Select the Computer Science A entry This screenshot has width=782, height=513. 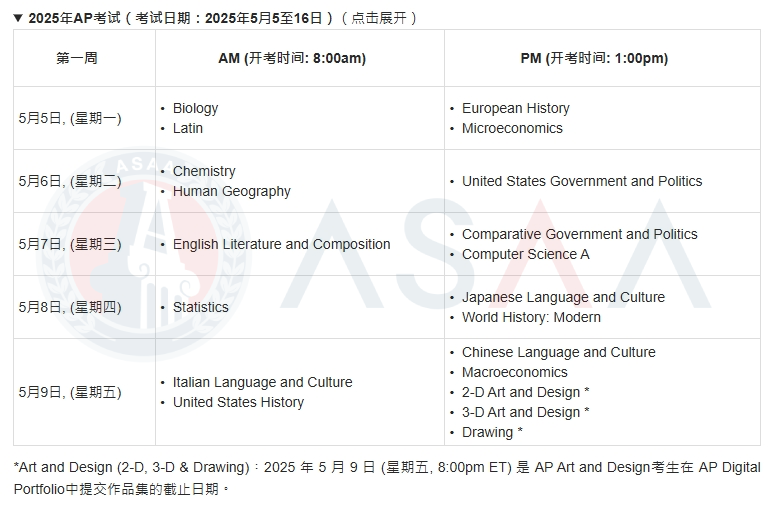point(526,254)
